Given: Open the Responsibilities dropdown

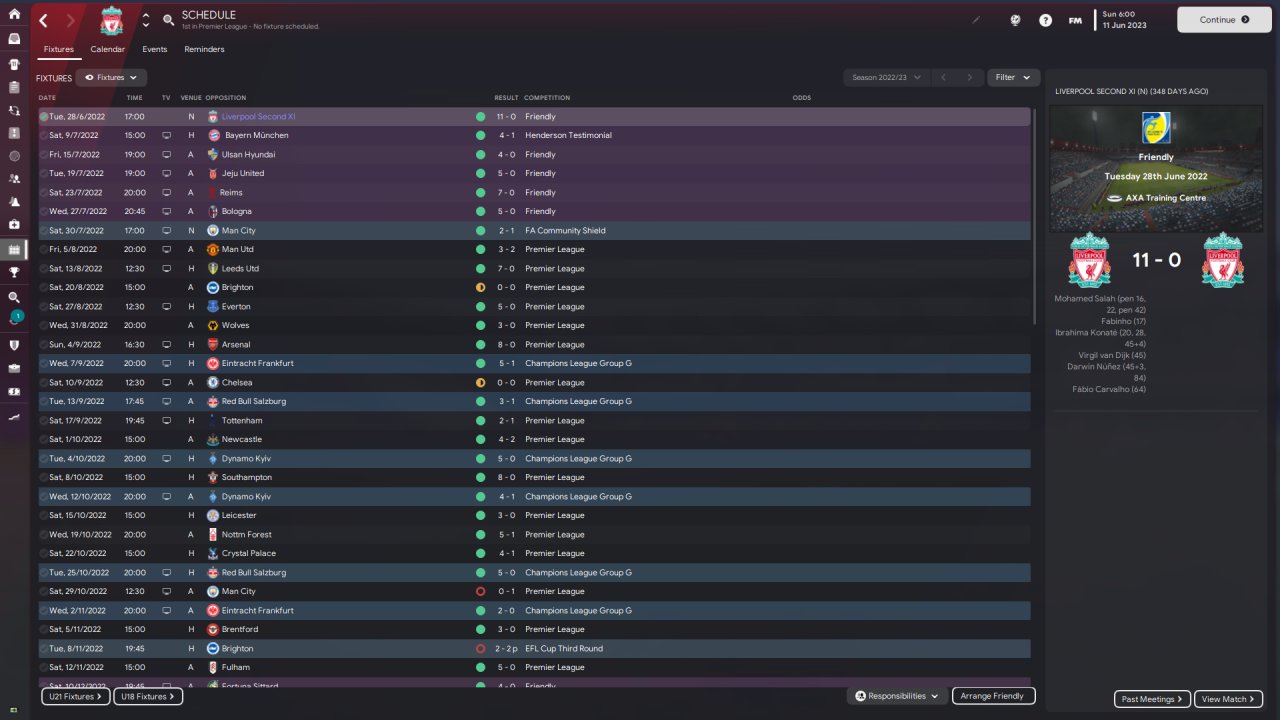Looking at the screenshot, I should 897,696.
